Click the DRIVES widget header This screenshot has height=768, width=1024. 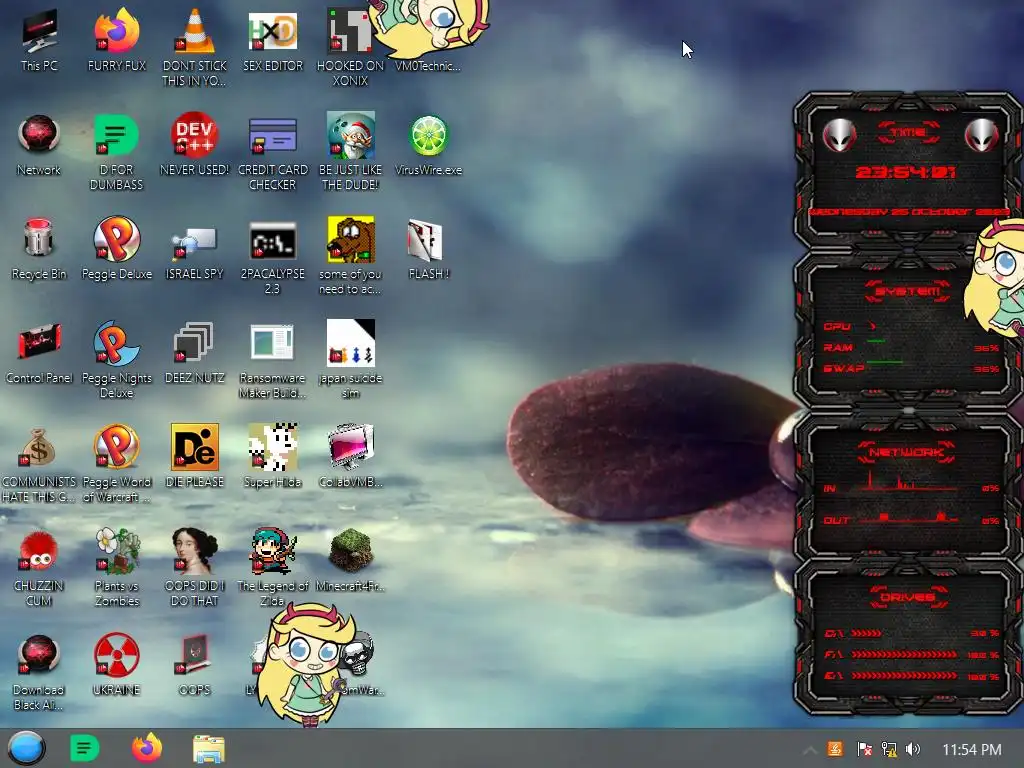[908, 597]
